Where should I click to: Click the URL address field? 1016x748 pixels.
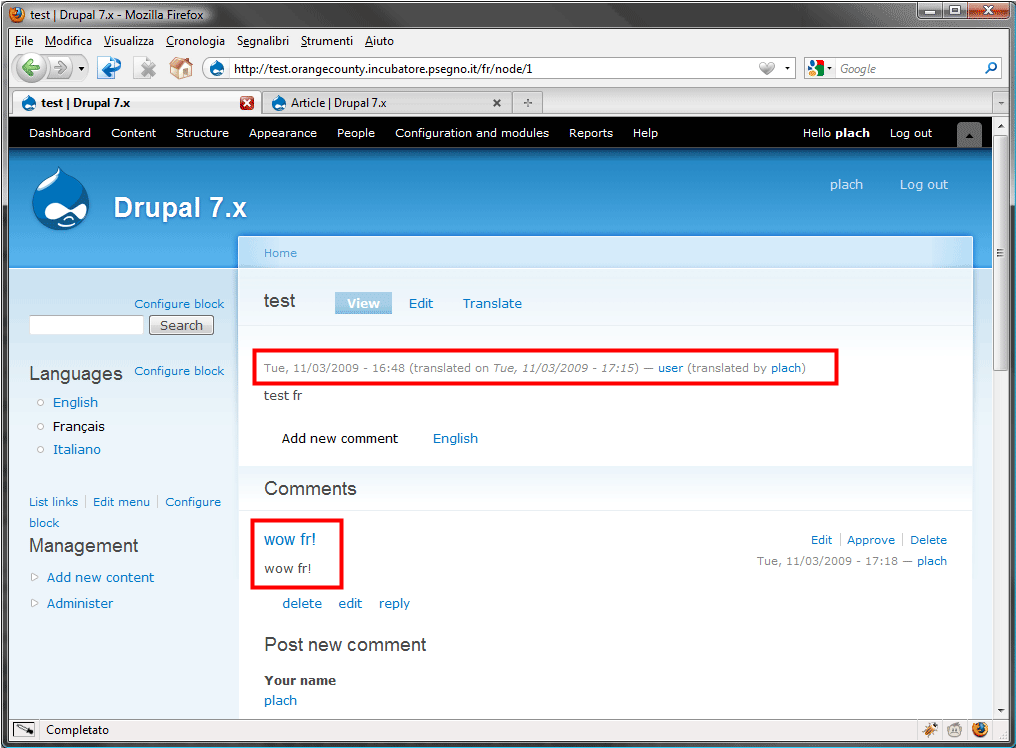(492, 68)
